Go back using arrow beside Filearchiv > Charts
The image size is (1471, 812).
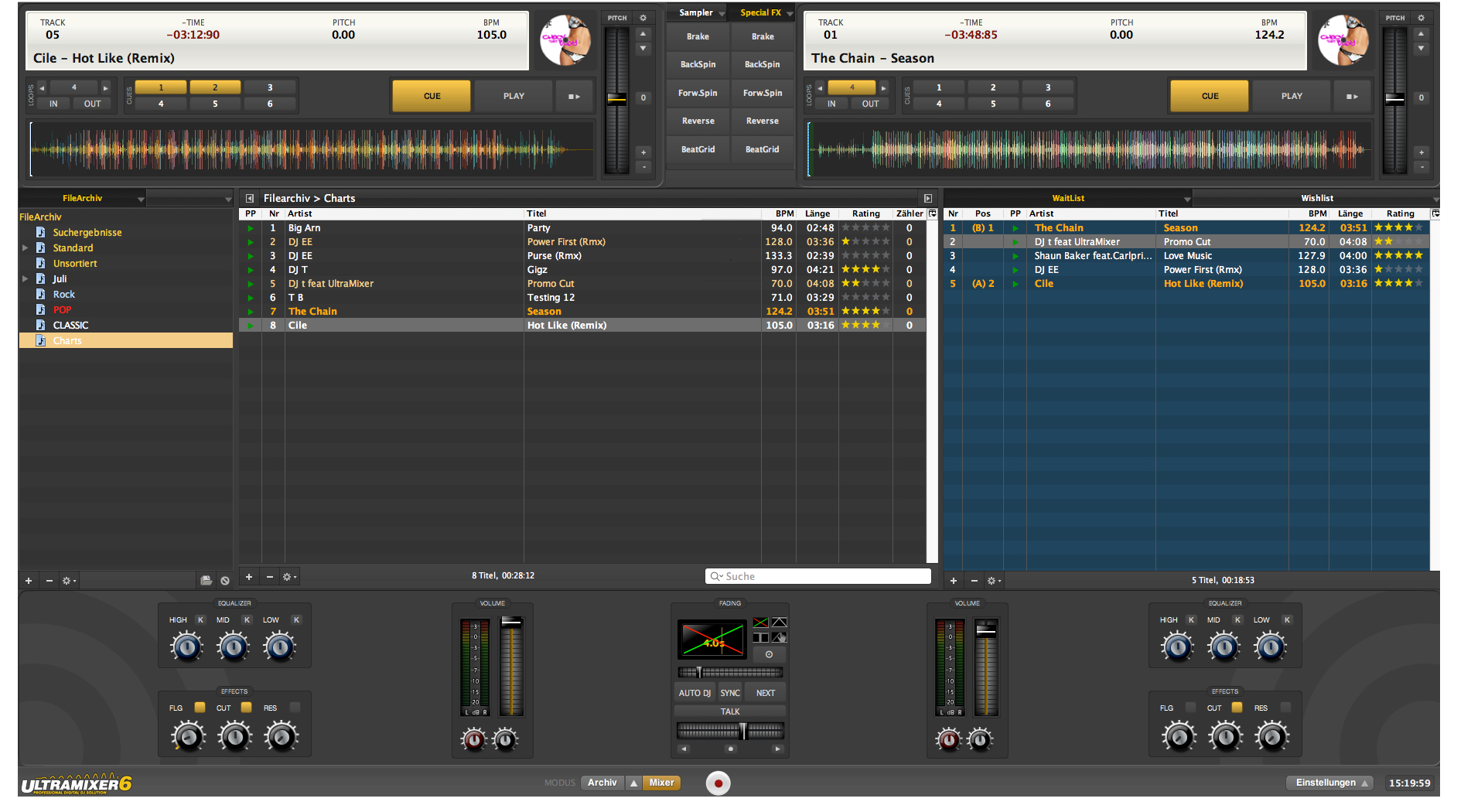[x=250, y=199]
